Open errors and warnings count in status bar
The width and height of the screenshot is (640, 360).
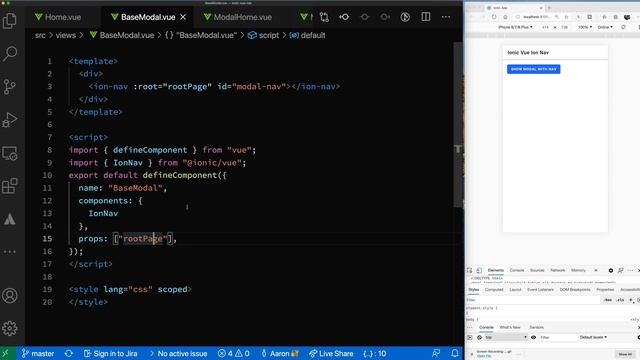coord(233,353)
